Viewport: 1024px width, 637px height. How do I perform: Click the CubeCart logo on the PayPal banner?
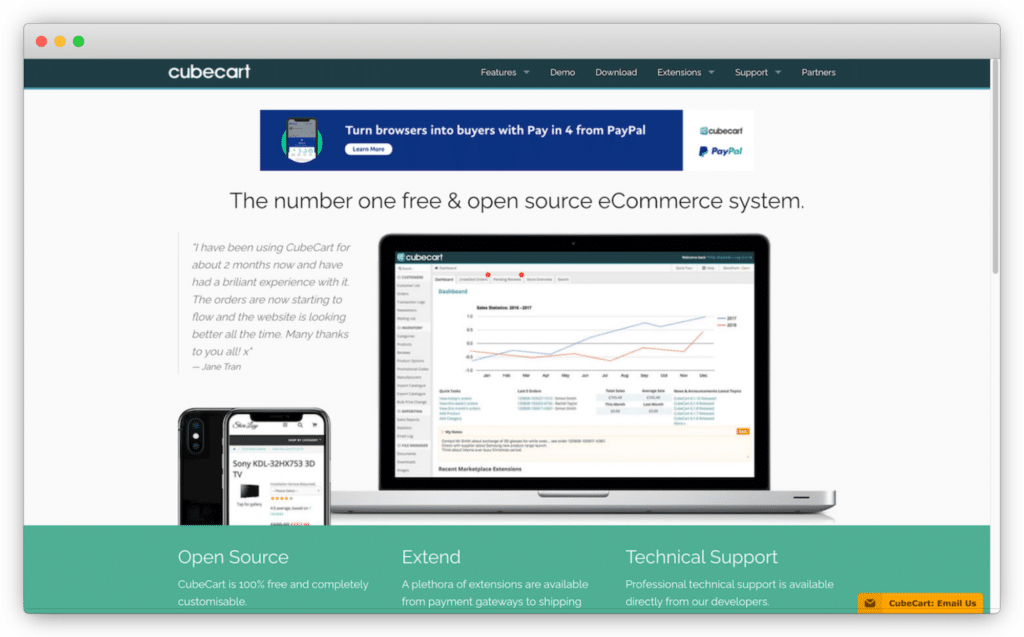pyautogui.click(x=719, y=130)
